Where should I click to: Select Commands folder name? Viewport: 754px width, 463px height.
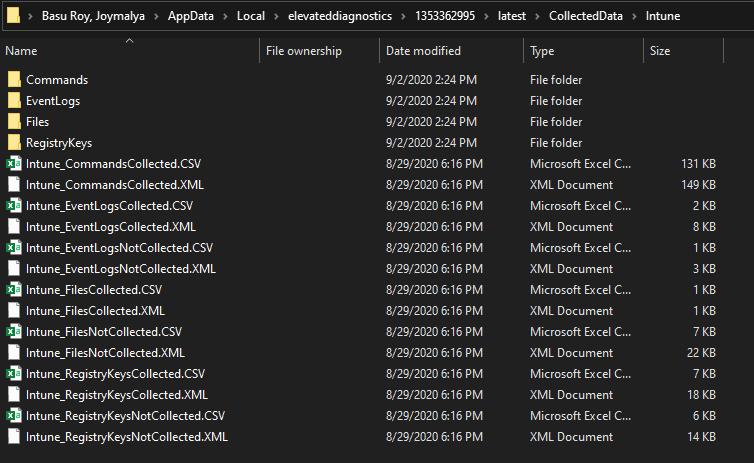pos(57,80)
